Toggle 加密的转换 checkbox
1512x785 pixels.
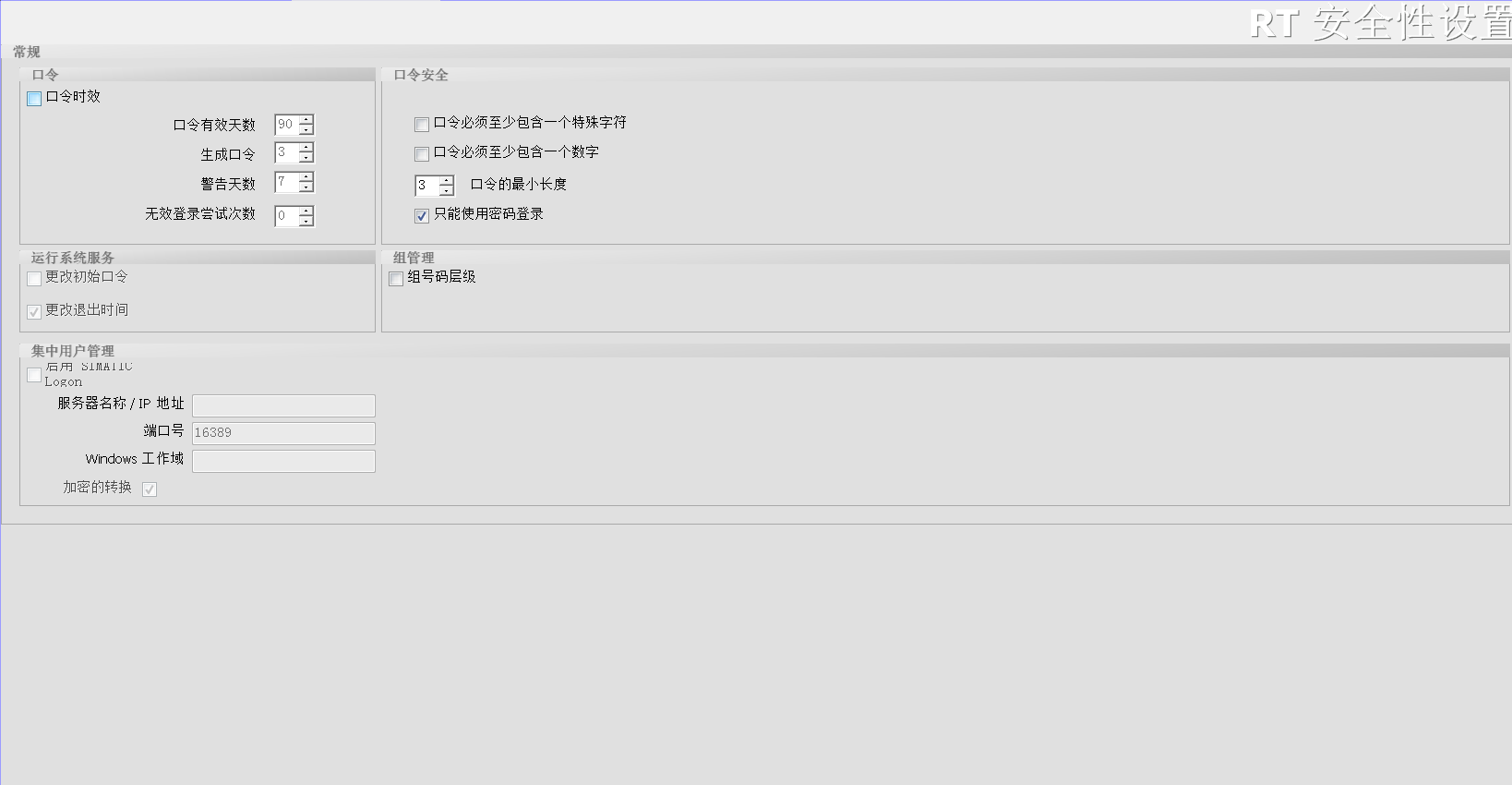[x=150, y=489]
